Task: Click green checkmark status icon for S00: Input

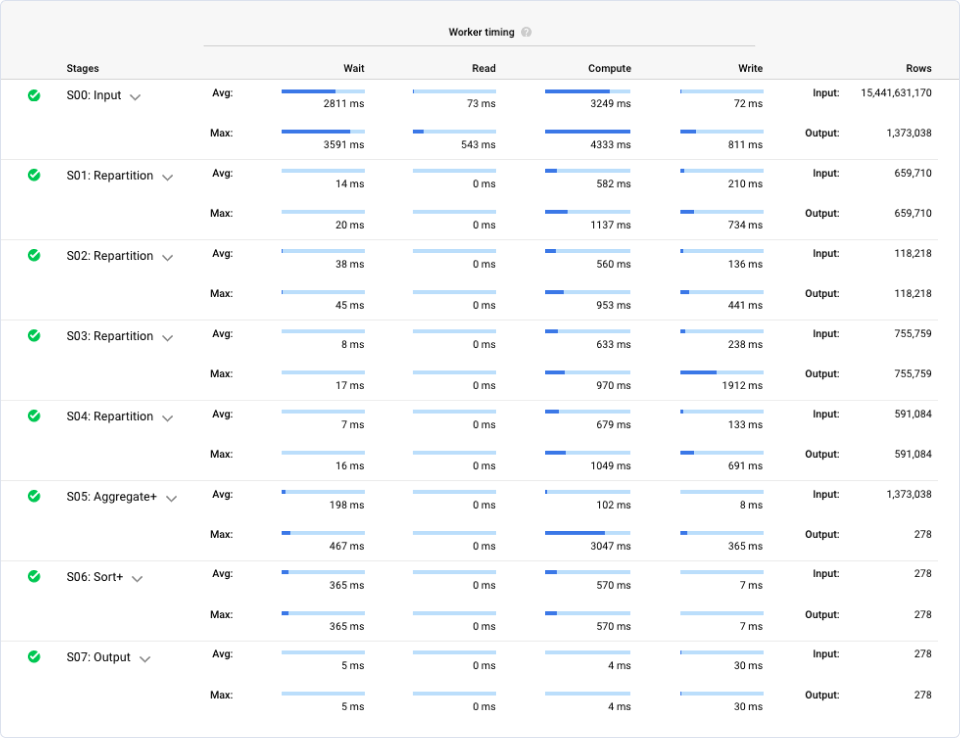Action: click(34, 95)
